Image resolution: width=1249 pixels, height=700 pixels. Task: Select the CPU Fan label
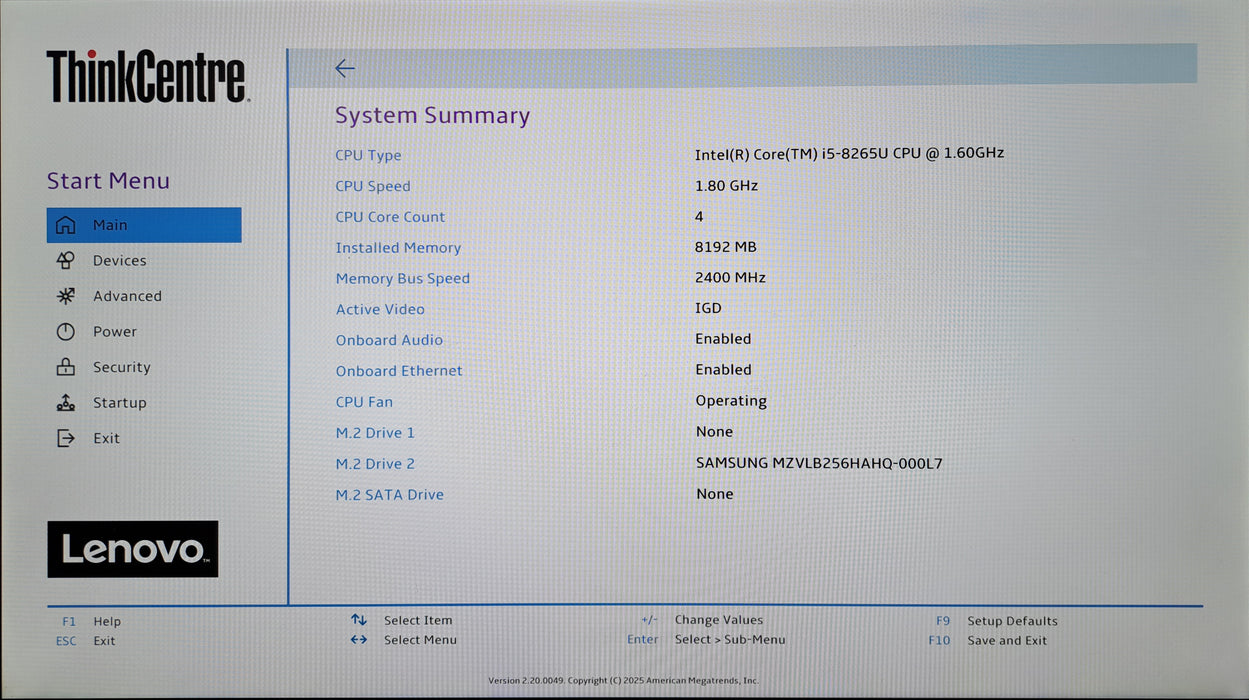pos(364,402)
